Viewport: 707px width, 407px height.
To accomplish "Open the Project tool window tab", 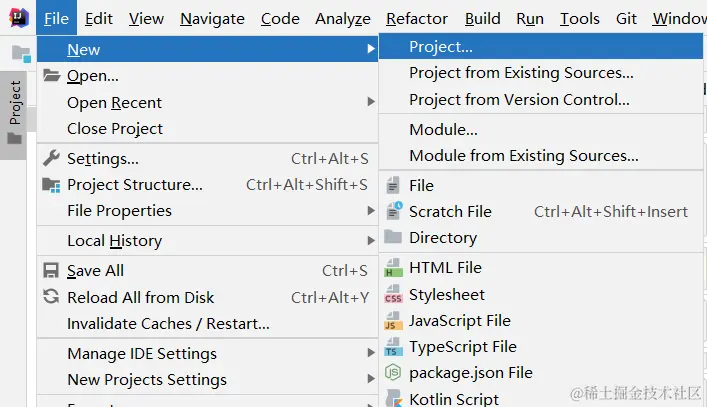I will [x=15, y=103].
